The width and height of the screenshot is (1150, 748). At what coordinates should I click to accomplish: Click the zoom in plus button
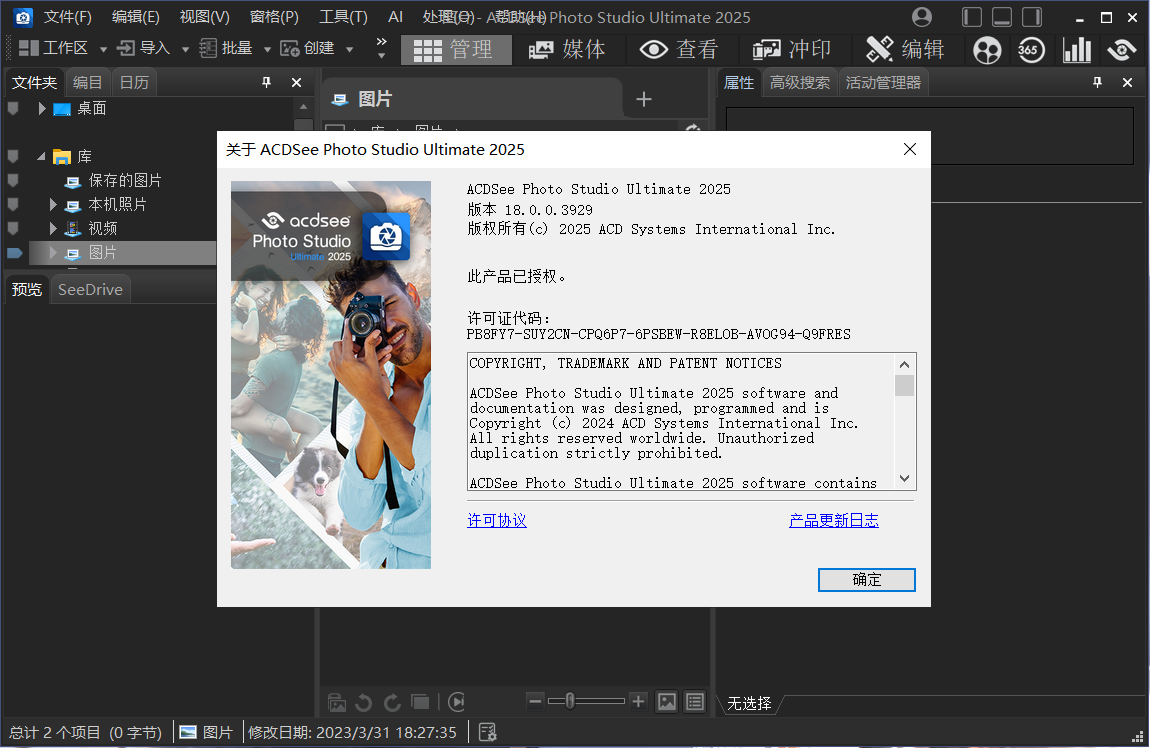click(638, 702)
